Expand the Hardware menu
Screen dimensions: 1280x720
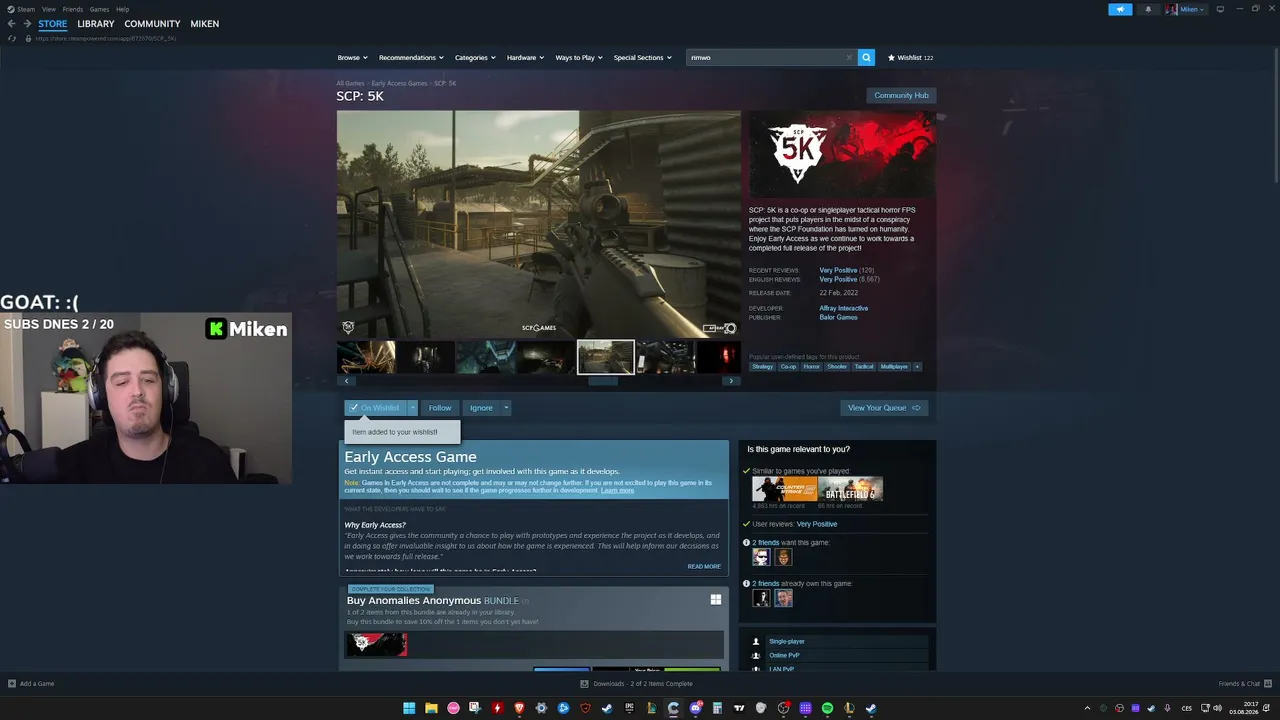coord(525,58)
